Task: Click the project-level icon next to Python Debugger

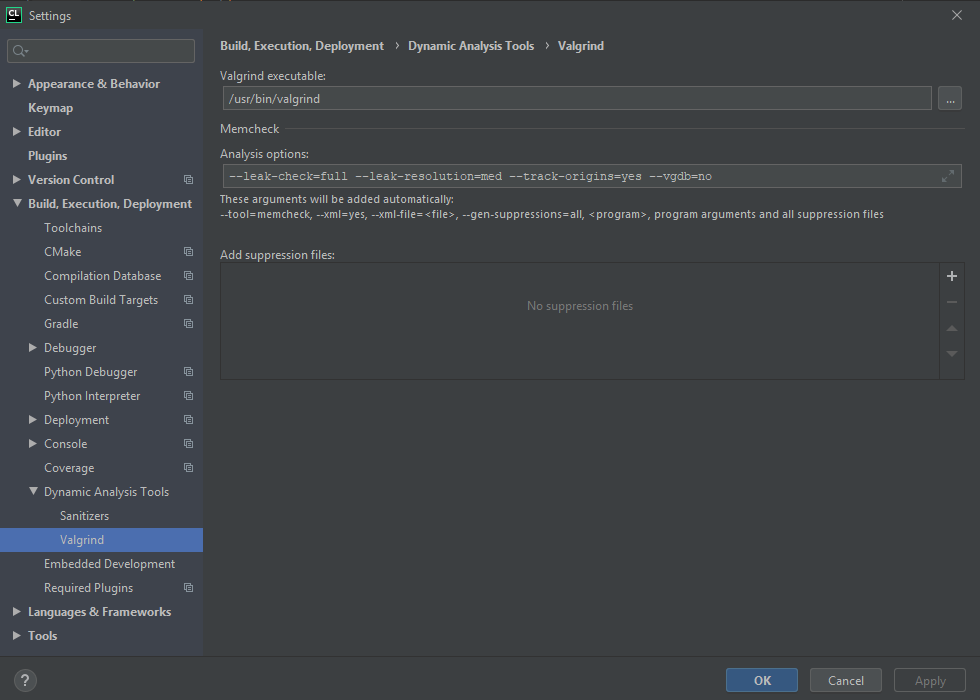Action: click(x=188, y=372)
